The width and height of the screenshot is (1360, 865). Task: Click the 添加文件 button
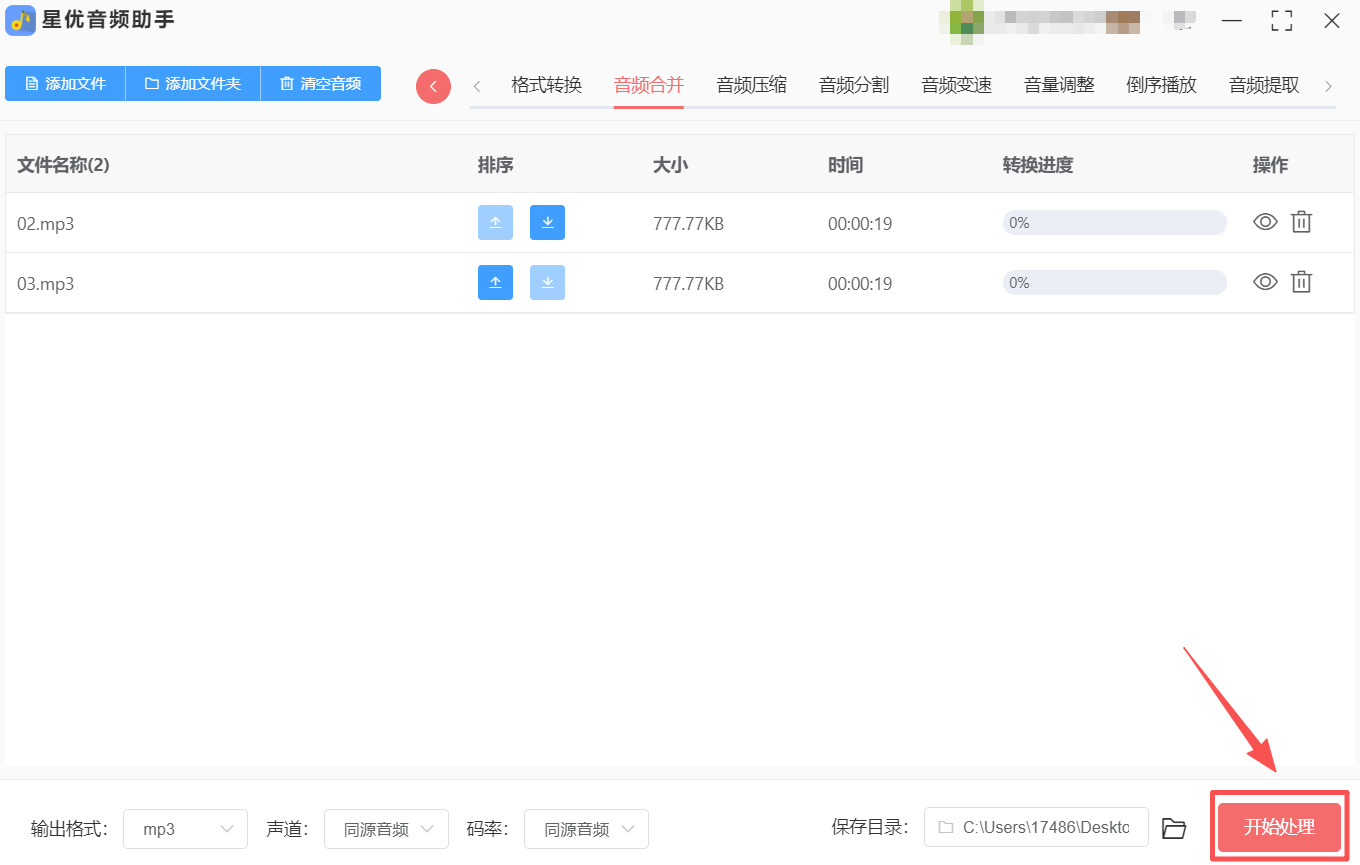click(x=65, y=84)
